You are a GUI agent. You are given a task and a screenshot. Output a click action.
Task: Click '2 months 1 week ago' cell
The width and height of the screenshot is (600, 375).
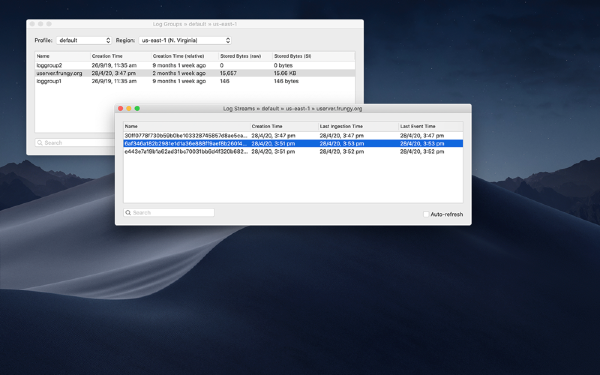[x=179, y=73]
